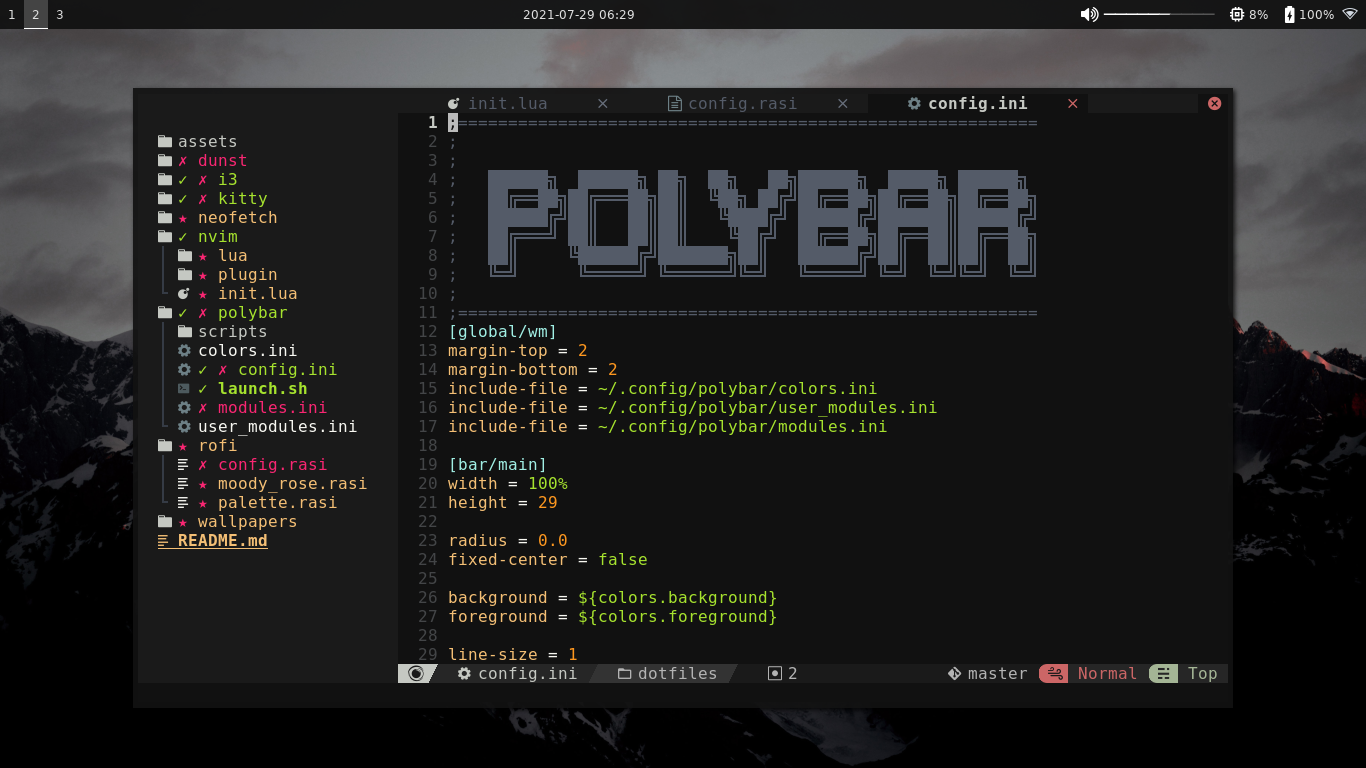The height and width of the screenshot is (768, 1366).
Task: Click the document icon on the config.rasi tab
Action: point(675,104)
